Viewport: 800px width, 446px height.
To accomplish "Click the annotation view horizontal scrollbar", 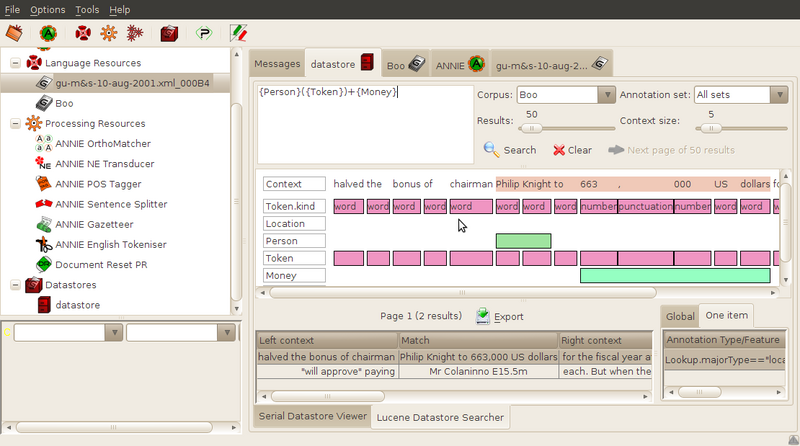I will pos(463,293).
